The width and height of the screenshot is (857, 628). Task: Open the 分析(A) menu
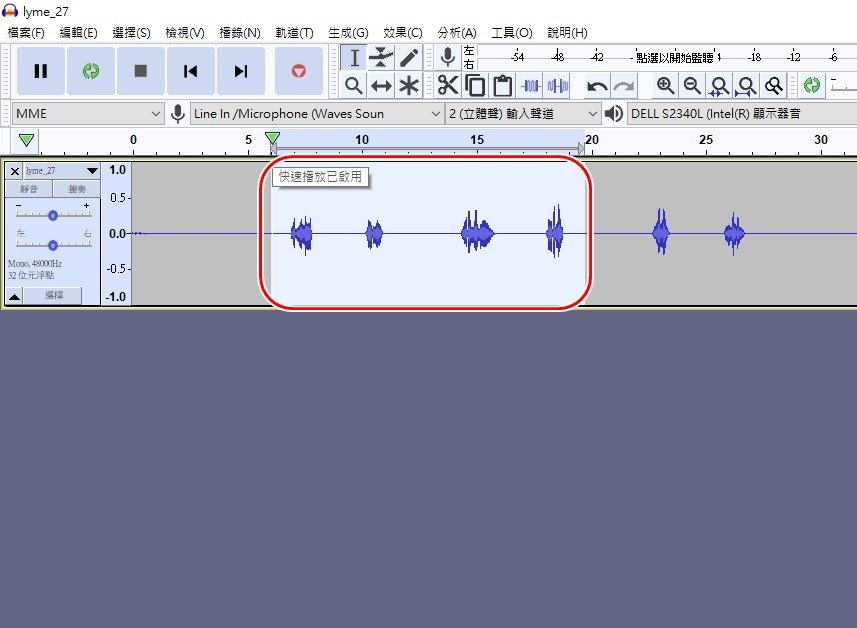coord(457,33)
